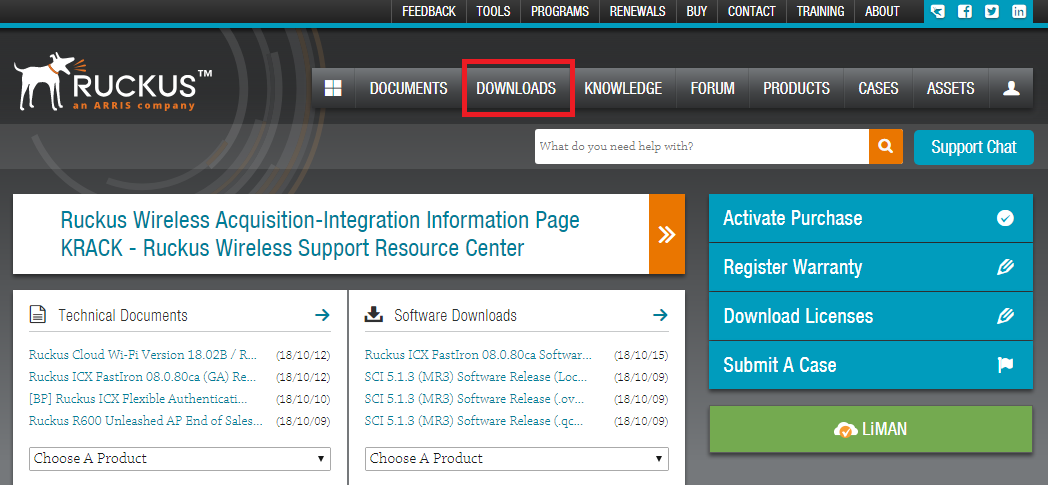1049x488 pixels.
Task: Click the Technical Documents page icon
Action: pyautogui.click(x=38, y=315)
